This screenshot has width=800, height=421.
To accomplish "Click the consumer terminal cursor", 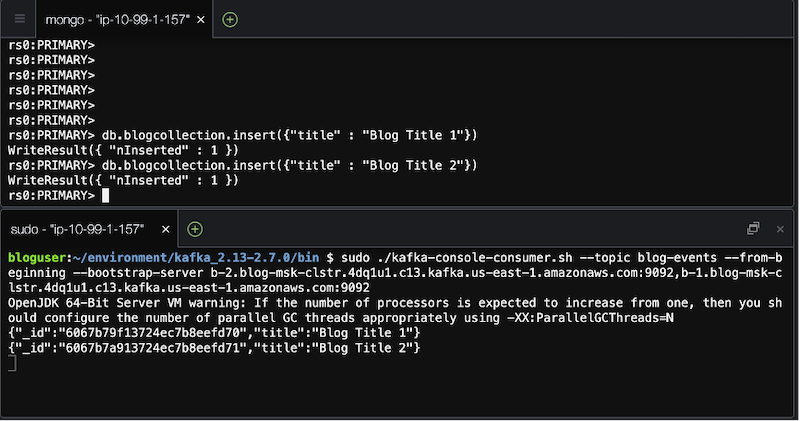I will pyautogui.click(x=12, y=363).
